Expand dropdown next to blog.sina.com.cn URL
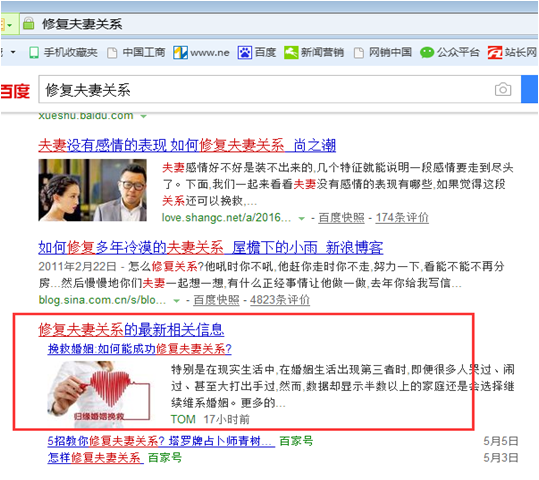Screen dimensions: 539x480 [x=176, y=301]
